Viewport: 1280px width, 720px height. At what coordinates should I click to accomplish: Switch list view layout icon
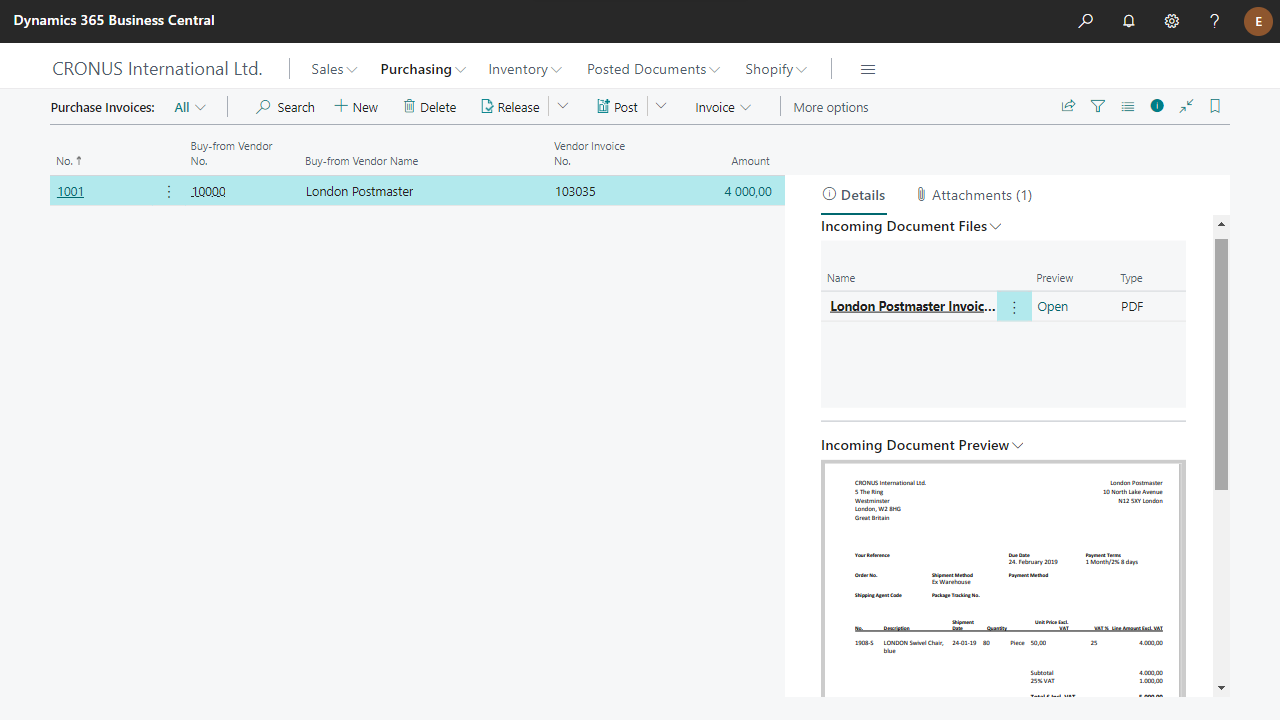[x=1128, y=106]
